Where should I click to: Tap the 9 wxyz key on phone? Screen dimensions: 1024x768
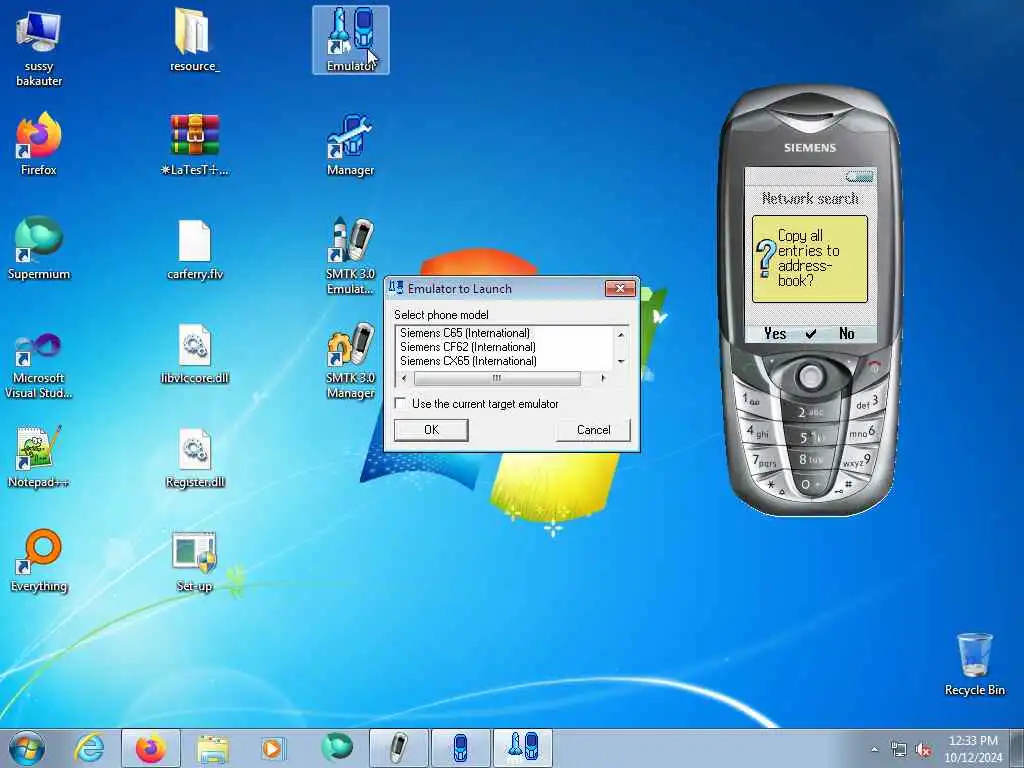[856, 461]
